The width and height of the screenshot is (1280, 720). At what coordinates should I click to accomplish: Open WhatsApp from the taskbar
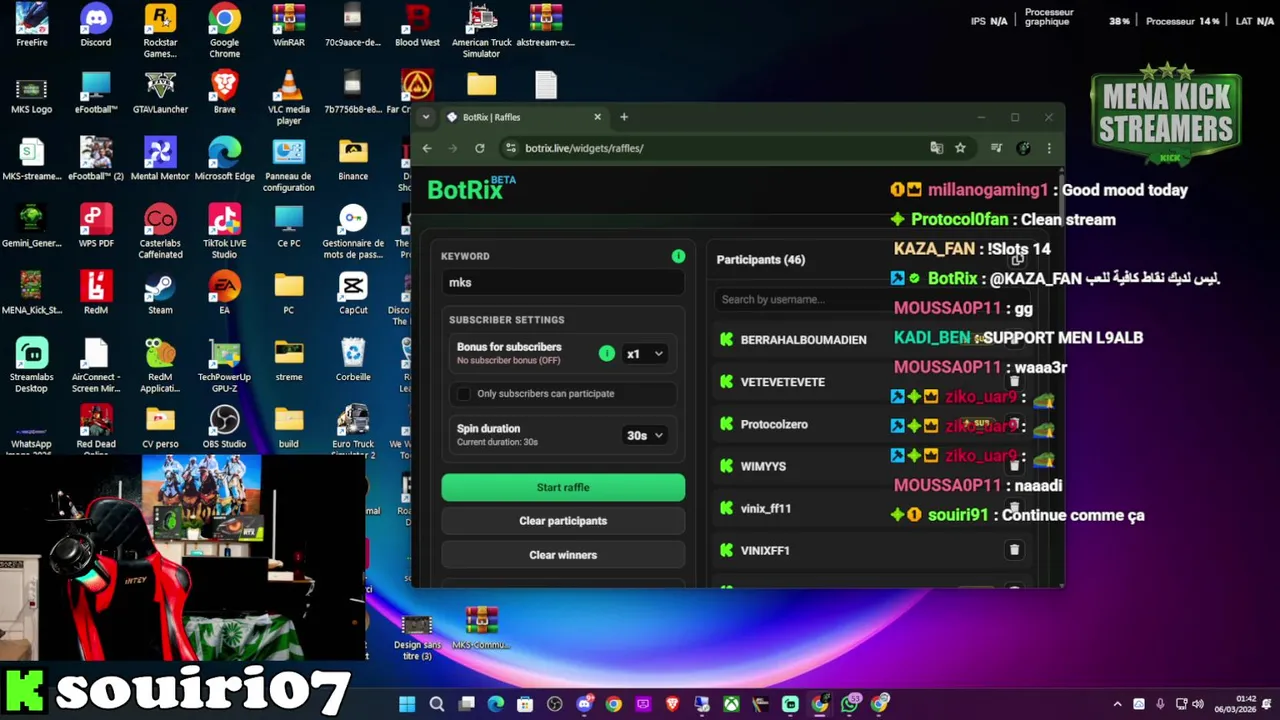[850, 704]
